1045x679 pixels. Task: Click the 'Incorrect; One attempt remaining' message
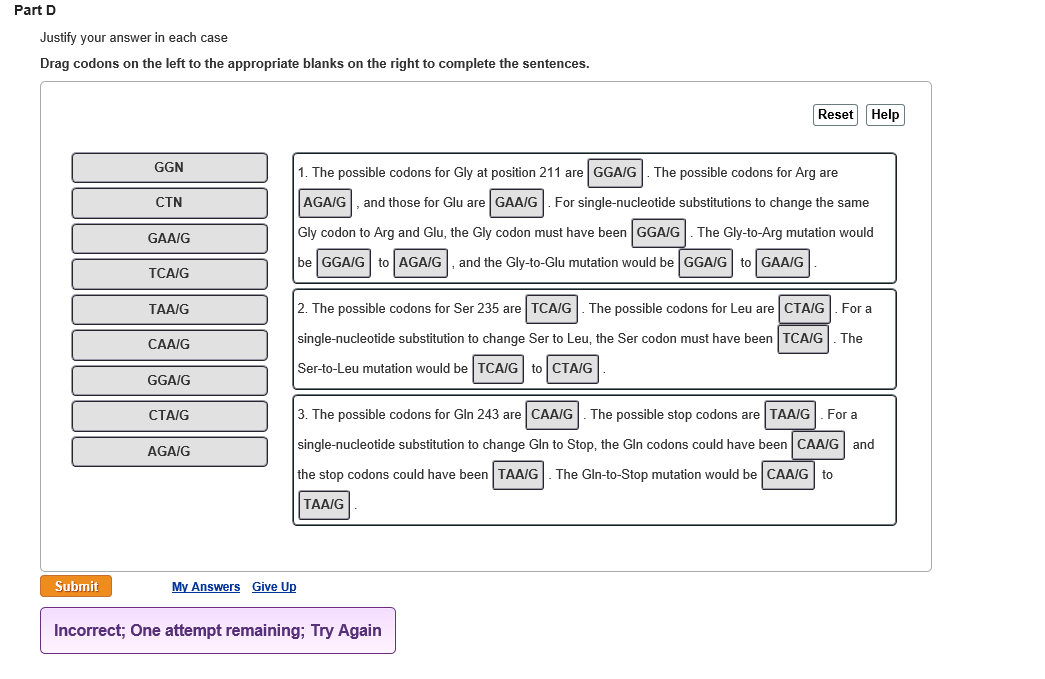(x=218, y=630)
